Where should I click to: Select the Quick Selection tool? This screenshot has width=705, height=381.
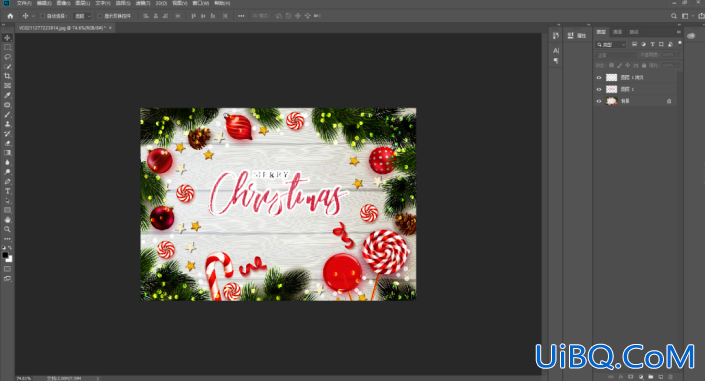(x=7, y=67)
